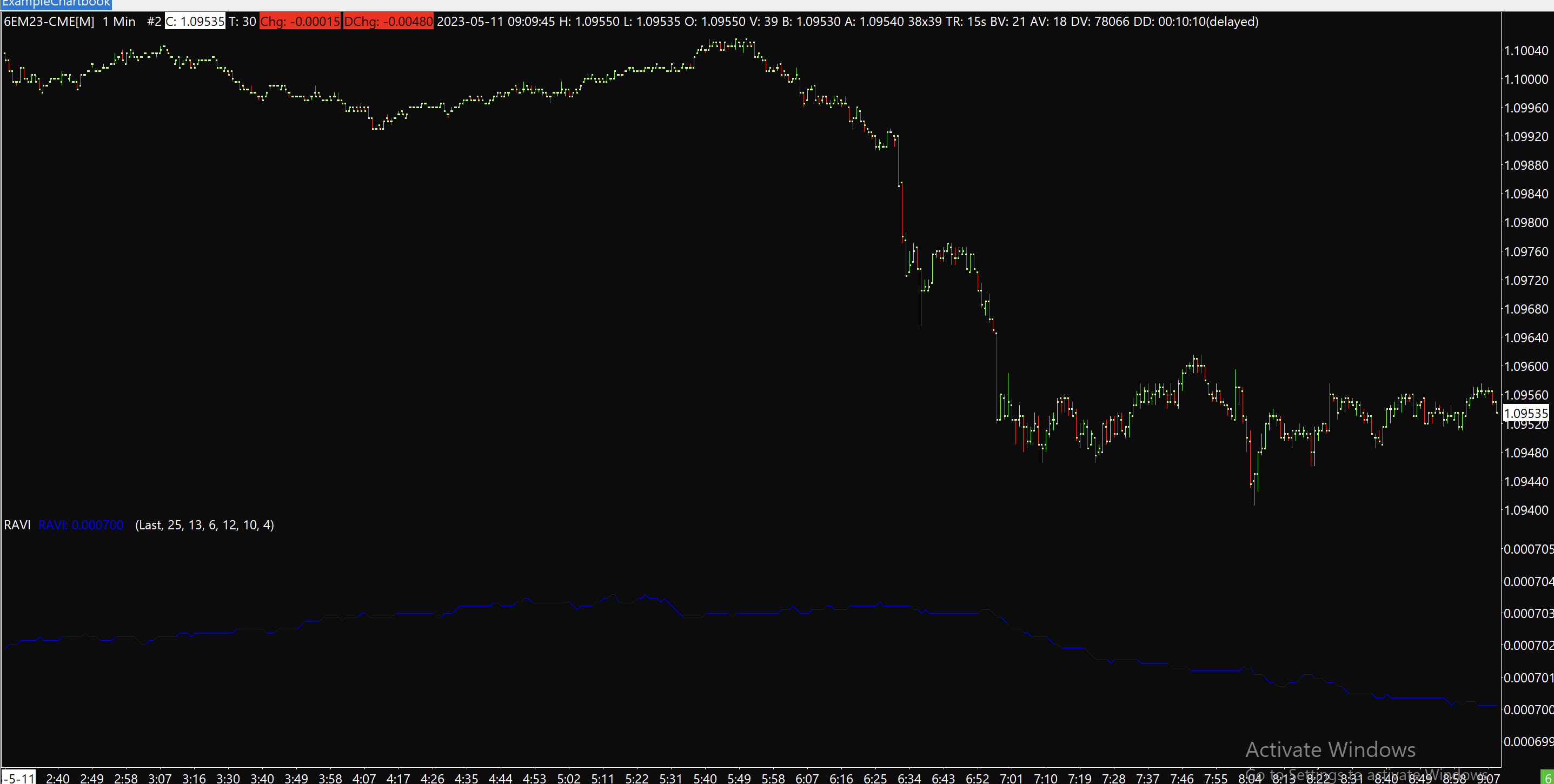Click the 1 Min timeframe label in header
The width and height of the screenshot is (1554, 784).
tap(119, 22)
